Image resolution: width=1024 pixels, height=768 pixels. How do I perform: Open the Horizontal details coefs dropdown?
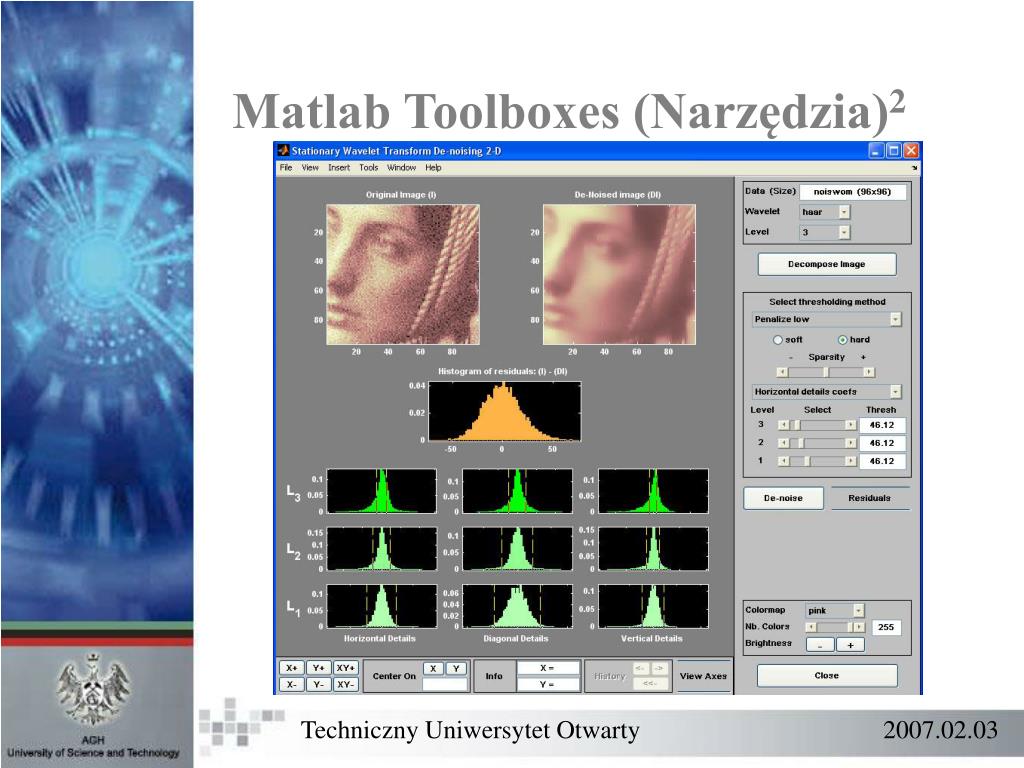click(827, 392)
